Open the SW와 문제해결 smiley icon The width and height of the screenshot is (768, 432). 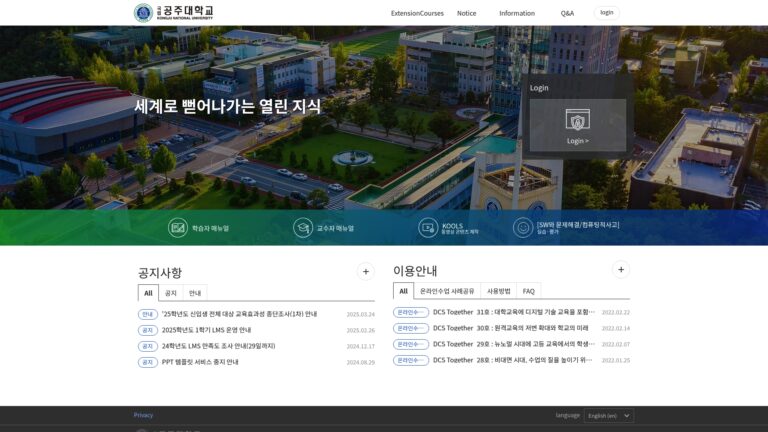coord(523,228)
